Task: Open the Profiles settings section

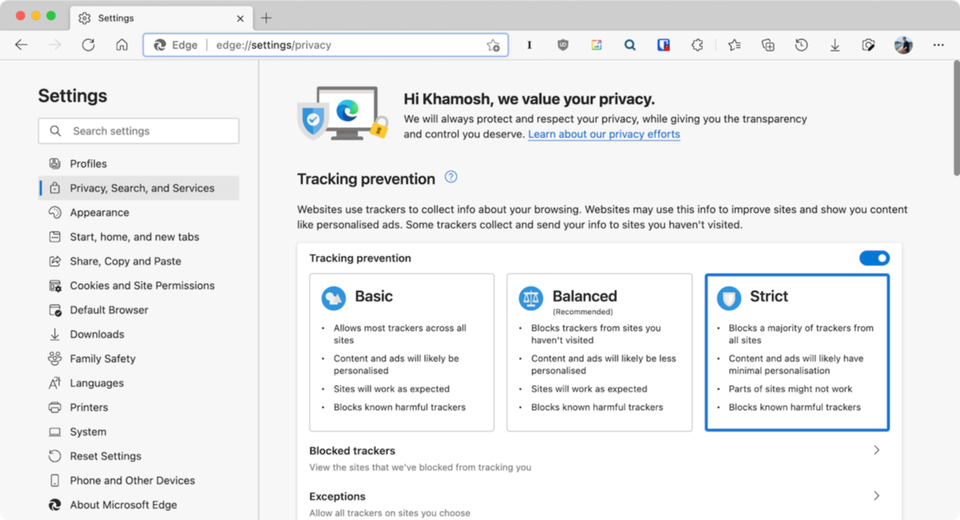Action: 139,164
